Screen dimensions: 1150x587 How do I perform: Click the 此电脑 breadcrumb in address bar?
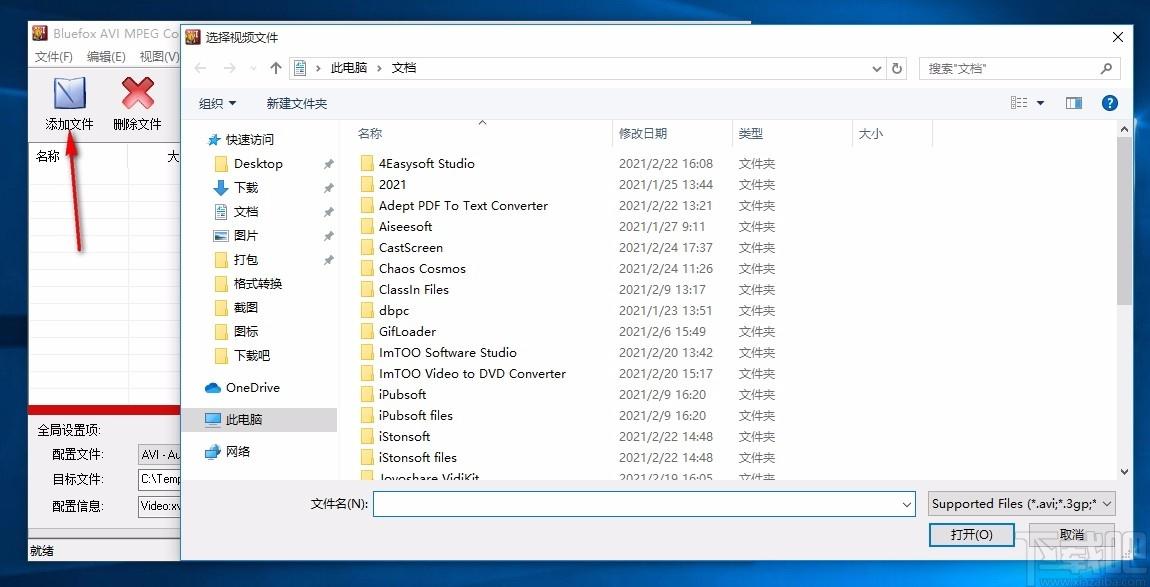coord(349,68)
